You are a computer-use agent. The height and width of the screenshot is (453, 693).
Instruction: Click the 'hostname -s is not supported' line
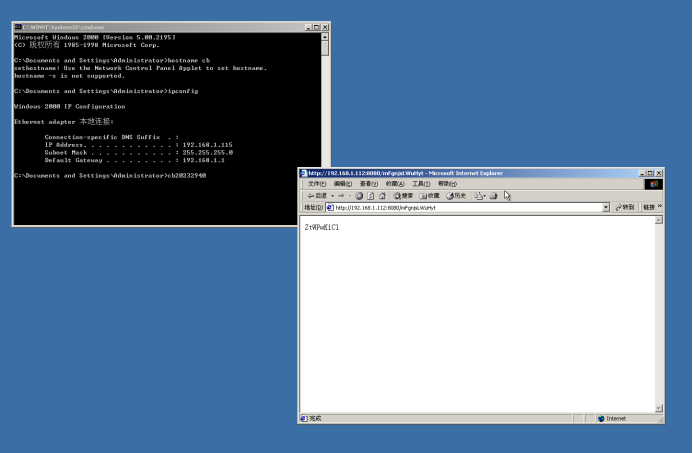click(69, 76)
